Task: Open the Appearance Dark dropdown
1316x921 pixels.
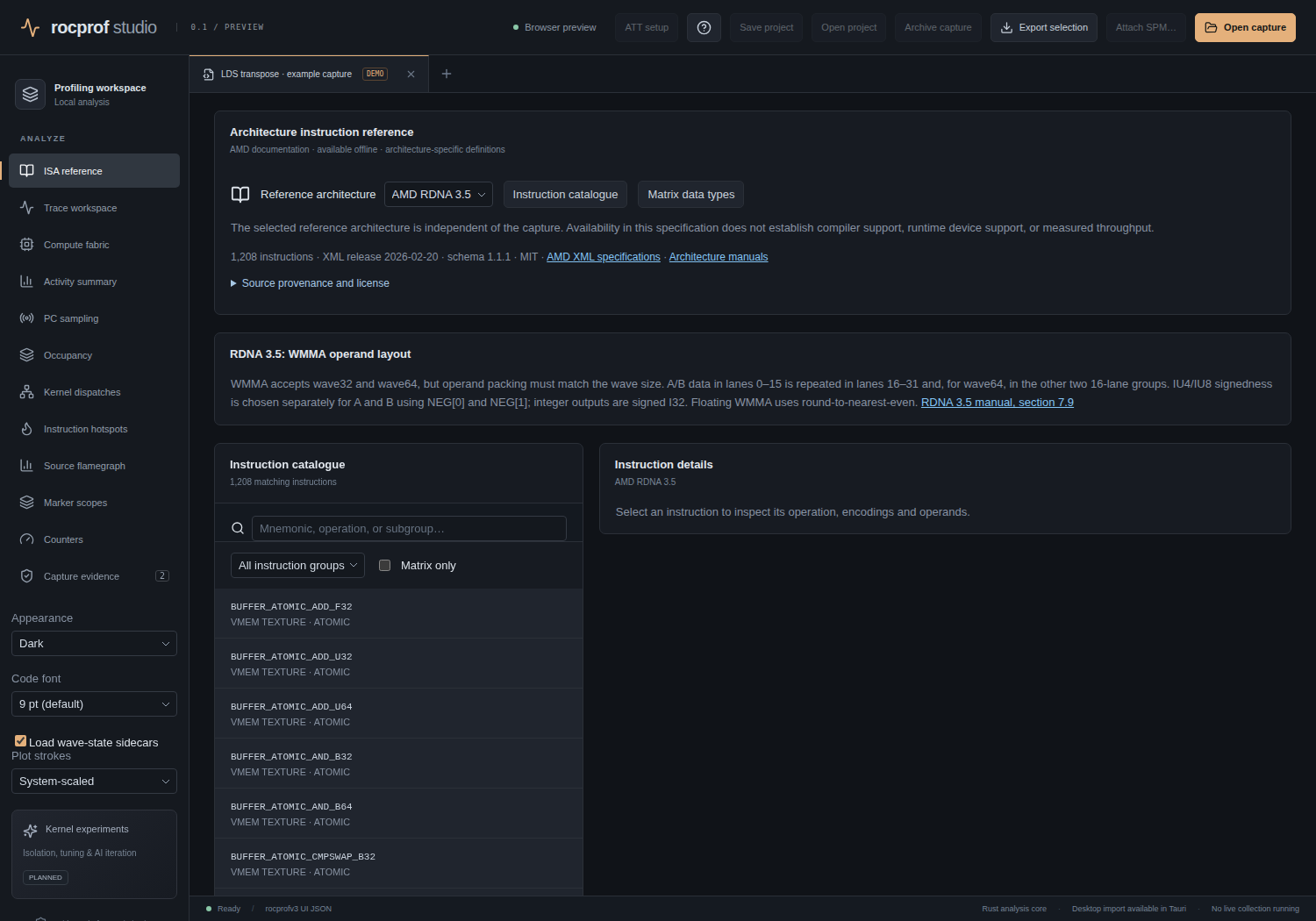Action: tap(94, 644)
